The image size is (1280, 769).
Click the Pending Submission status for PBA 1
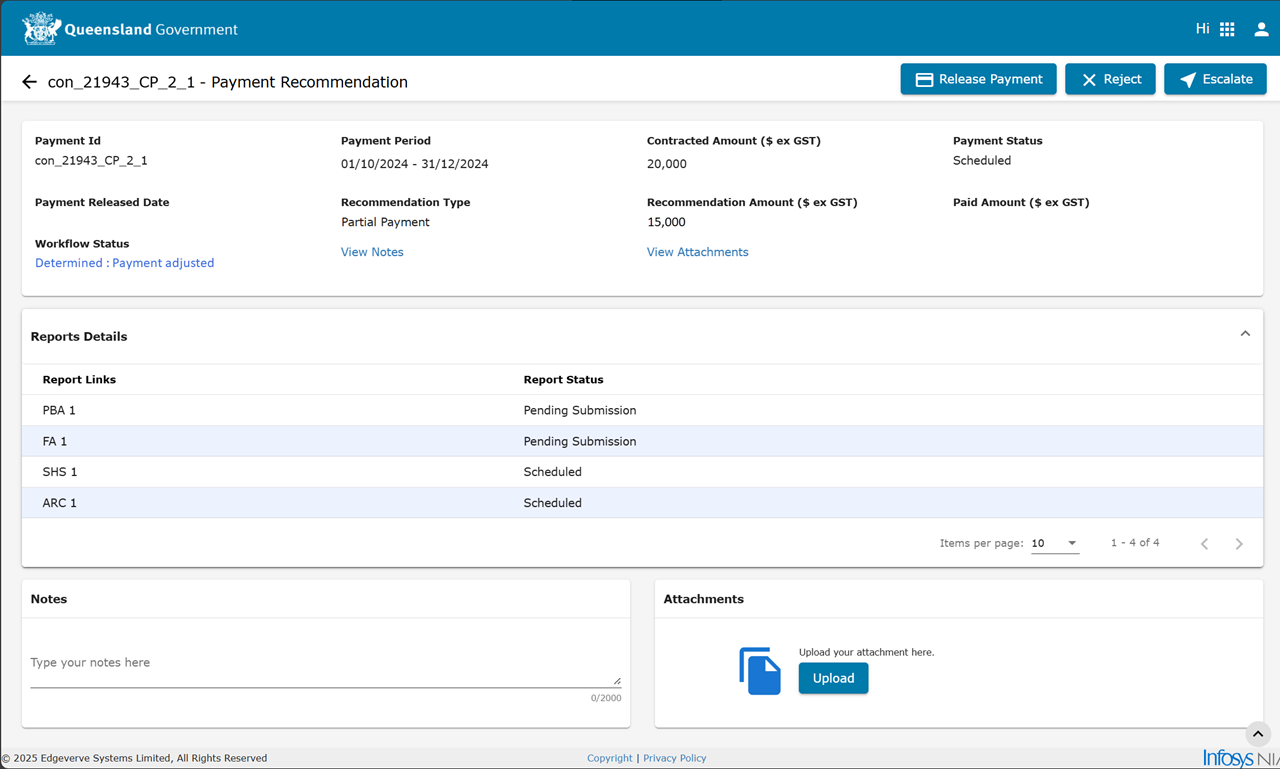[580, 410]
